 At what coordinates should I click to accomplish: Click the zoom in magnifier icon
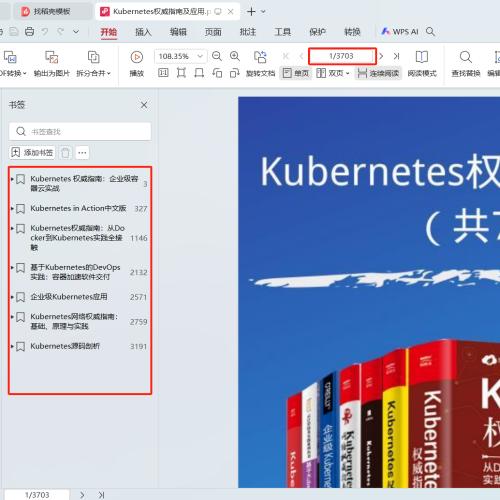click(235, 56)
